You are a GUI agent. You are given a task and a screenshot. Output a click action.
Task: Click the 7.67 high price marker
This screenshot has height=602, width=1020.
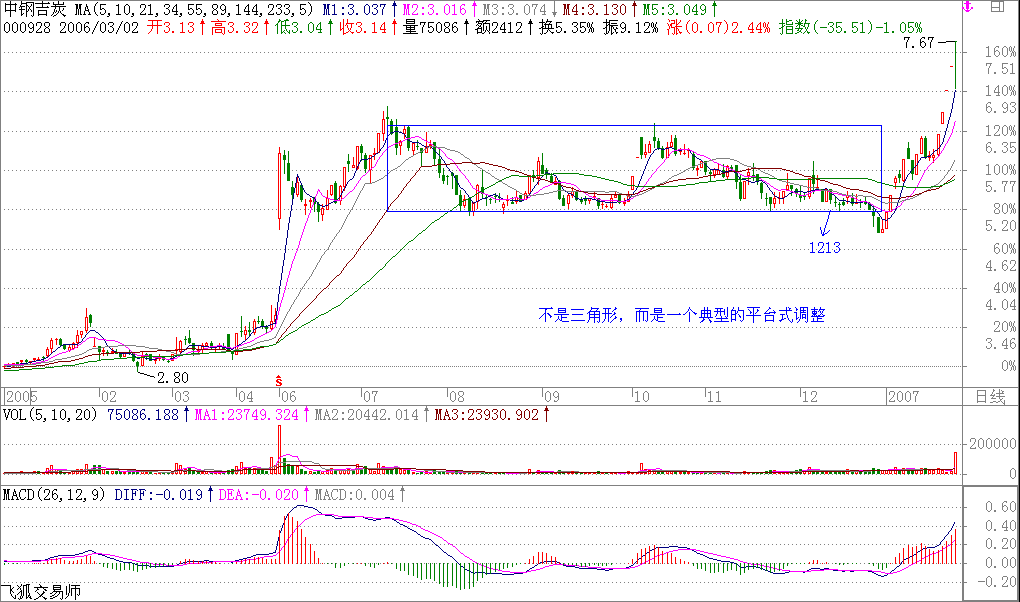pos(917,44)
